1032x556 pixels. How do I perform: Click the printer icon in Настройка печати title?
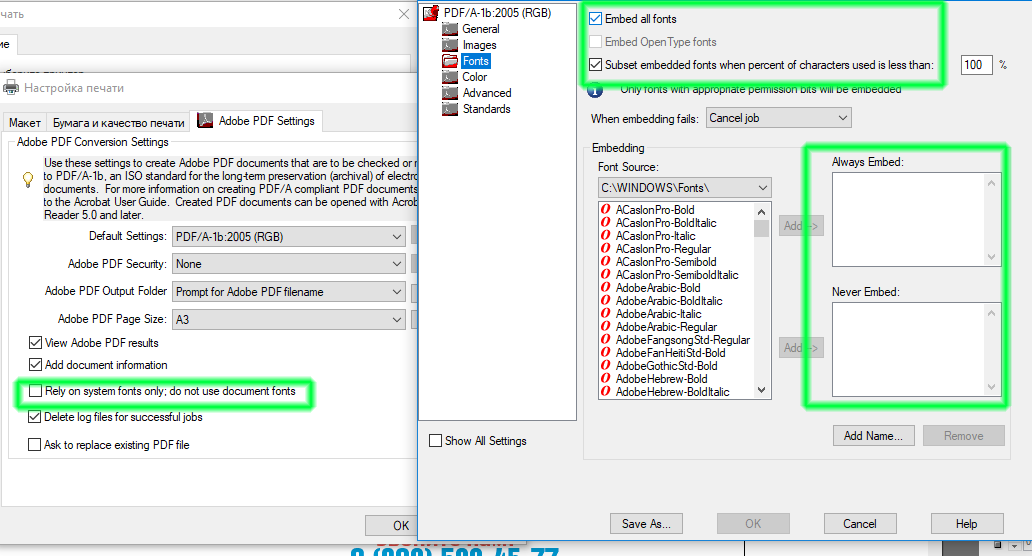pos(11,88)
